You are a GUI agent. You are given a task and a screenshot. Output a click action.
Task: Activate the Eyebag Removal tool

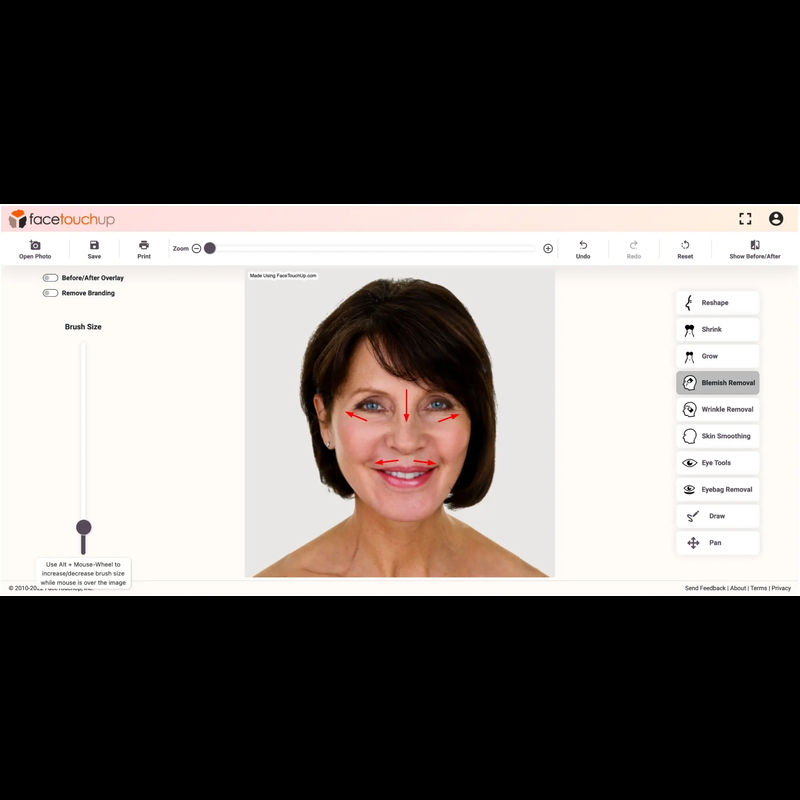pyautogui.click(x=717, y=490)
